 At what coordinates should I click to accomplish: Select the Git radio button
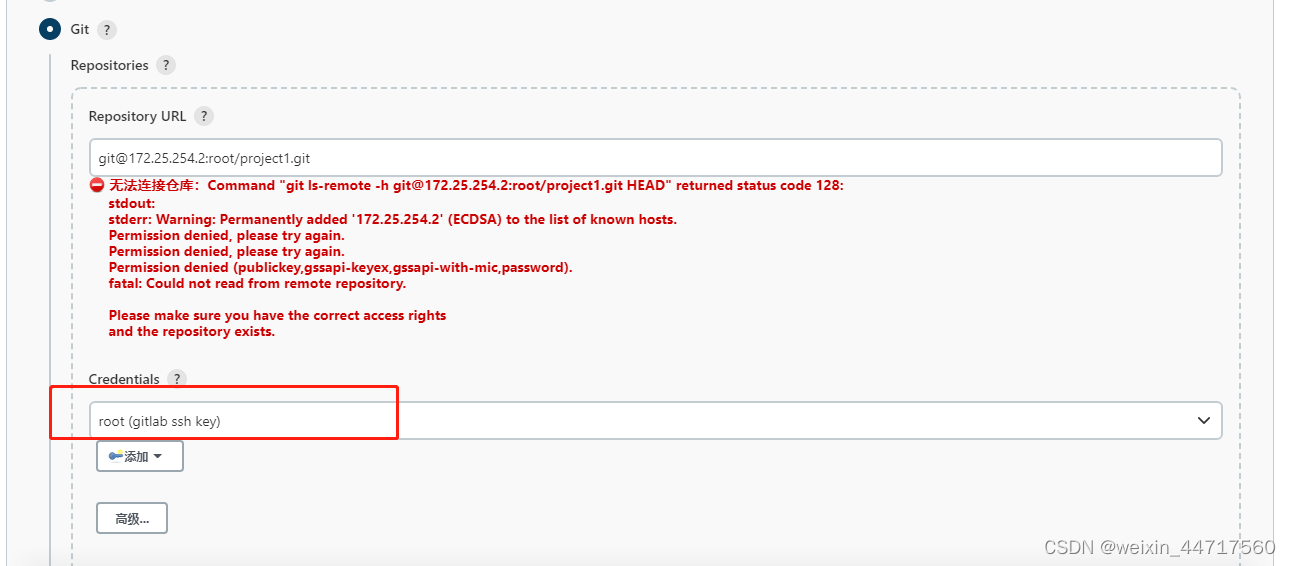tap(50, 29)
